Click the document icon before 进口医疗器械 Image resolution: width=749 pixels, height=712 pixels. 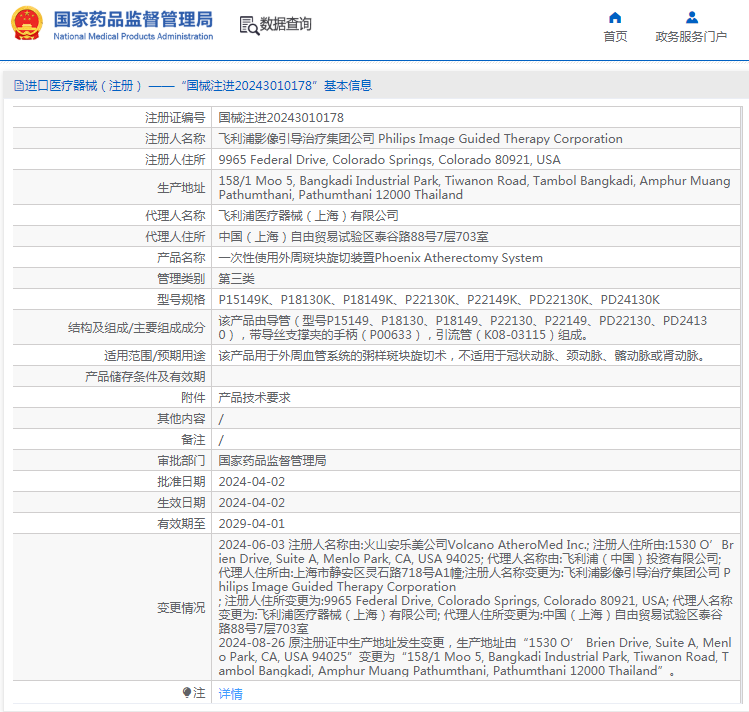pyautogui.click(x=19, y=85)
